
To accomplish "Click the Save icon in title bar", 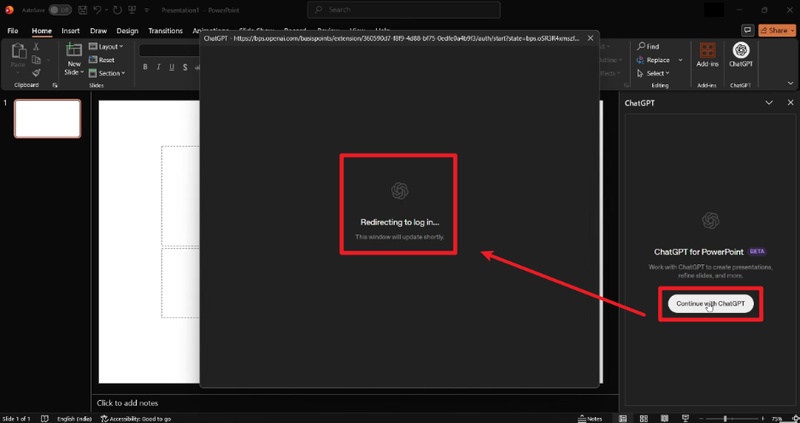I will pos(83,10).
